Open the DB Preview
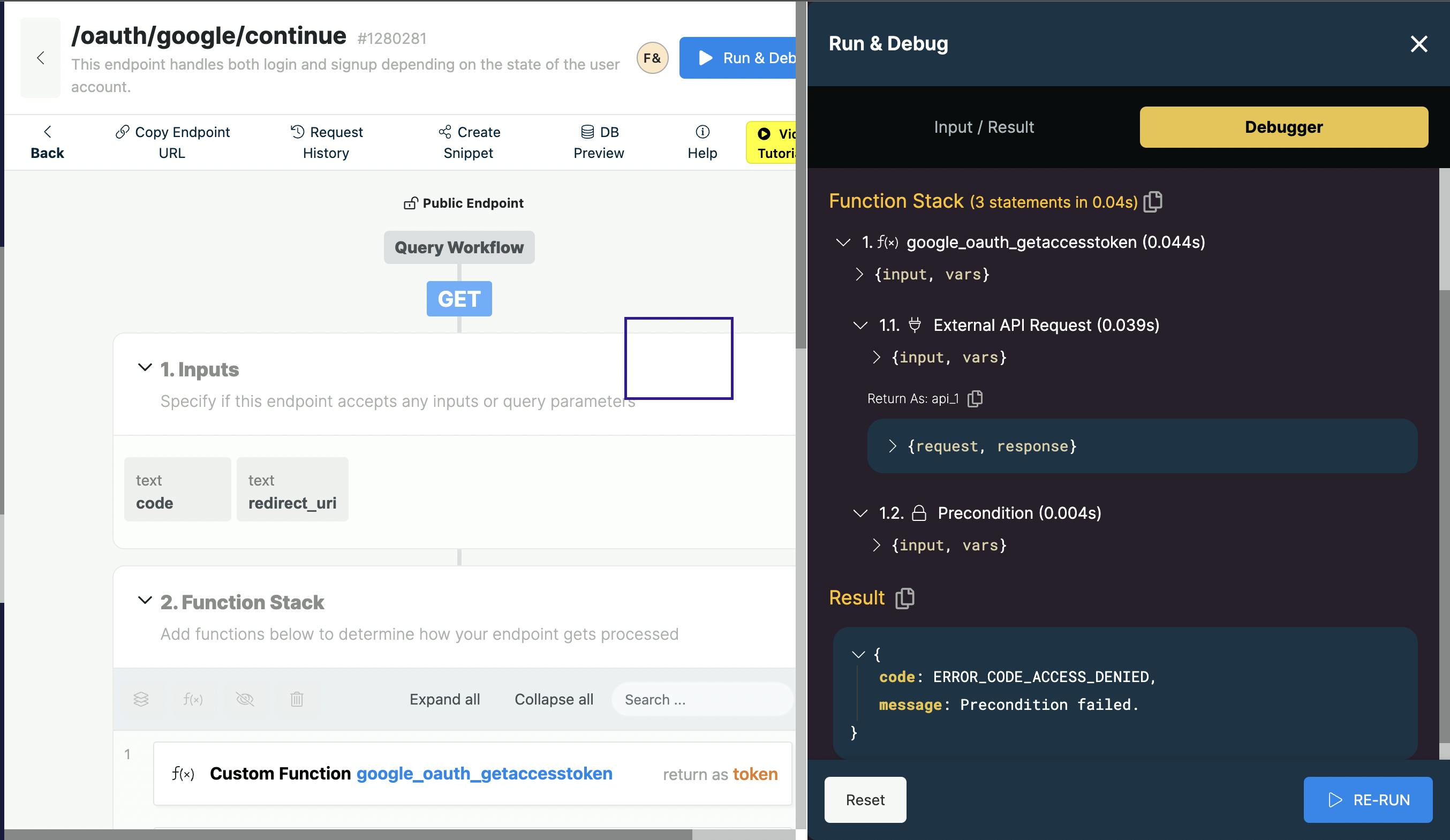Image resolution: width=1450 pixels, height=840 pixels. click(x=599, y=142)
